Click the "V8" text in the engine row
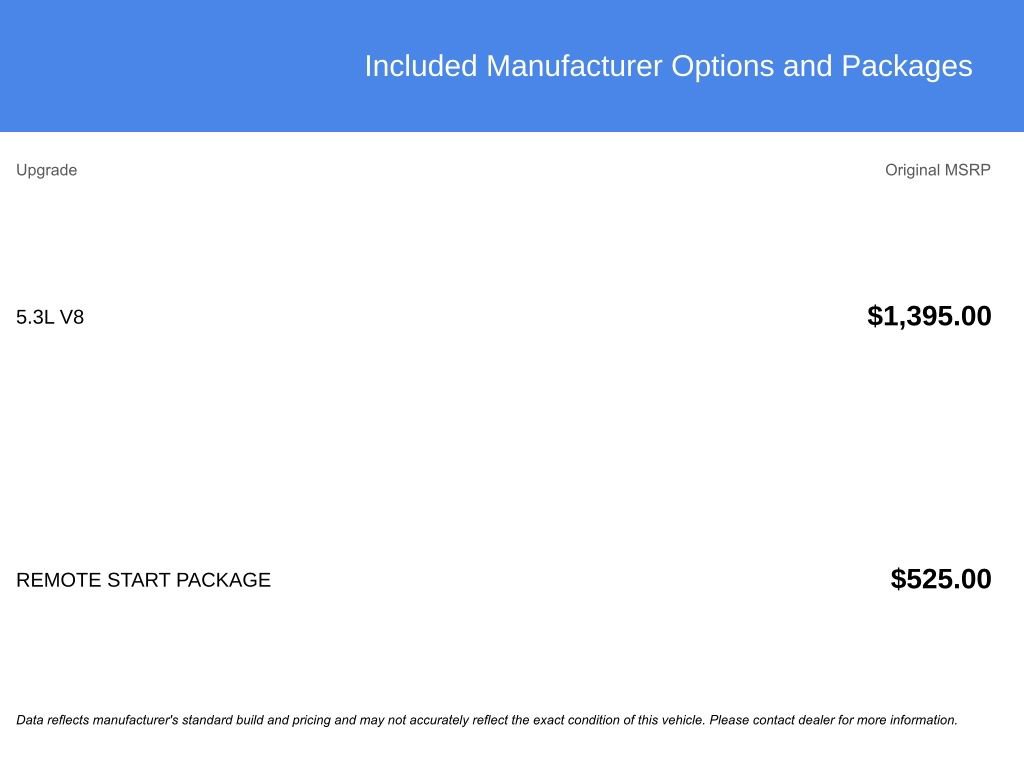 [72, 318]
